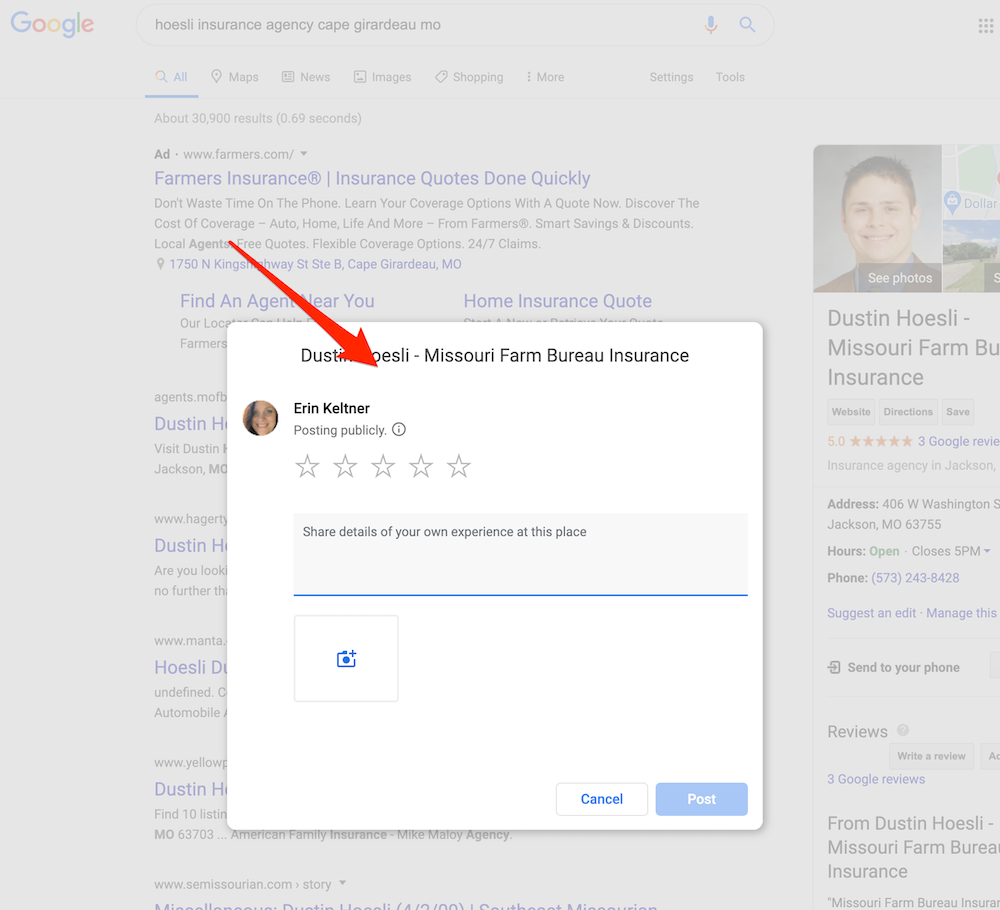Expand the Closes 5PM hours dropdown
Viewport: 1000px width, 910px height.
point(987,551)
